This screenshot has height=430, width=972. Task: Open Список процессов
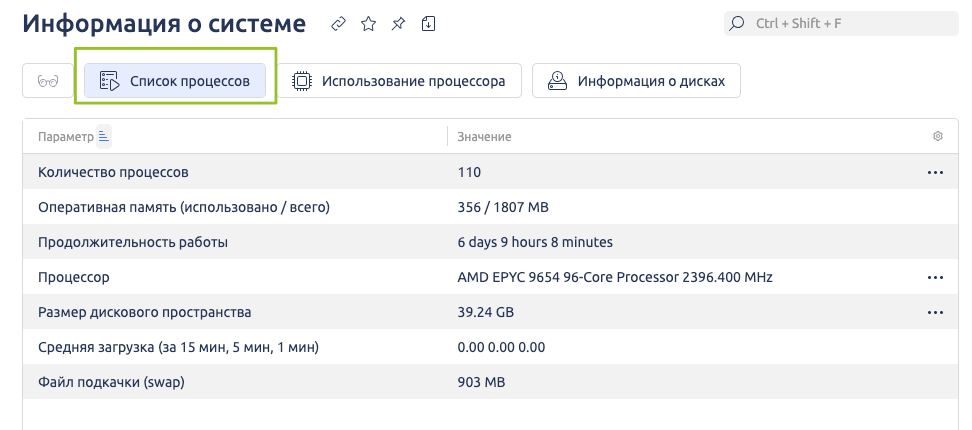pos(175,81)
